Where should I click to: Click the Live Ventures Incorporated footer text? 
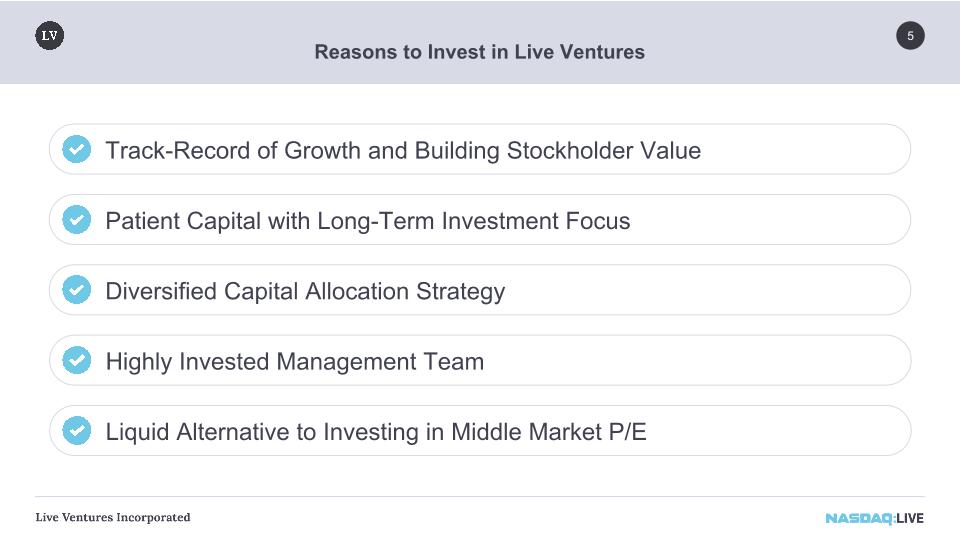pos(113,517)
